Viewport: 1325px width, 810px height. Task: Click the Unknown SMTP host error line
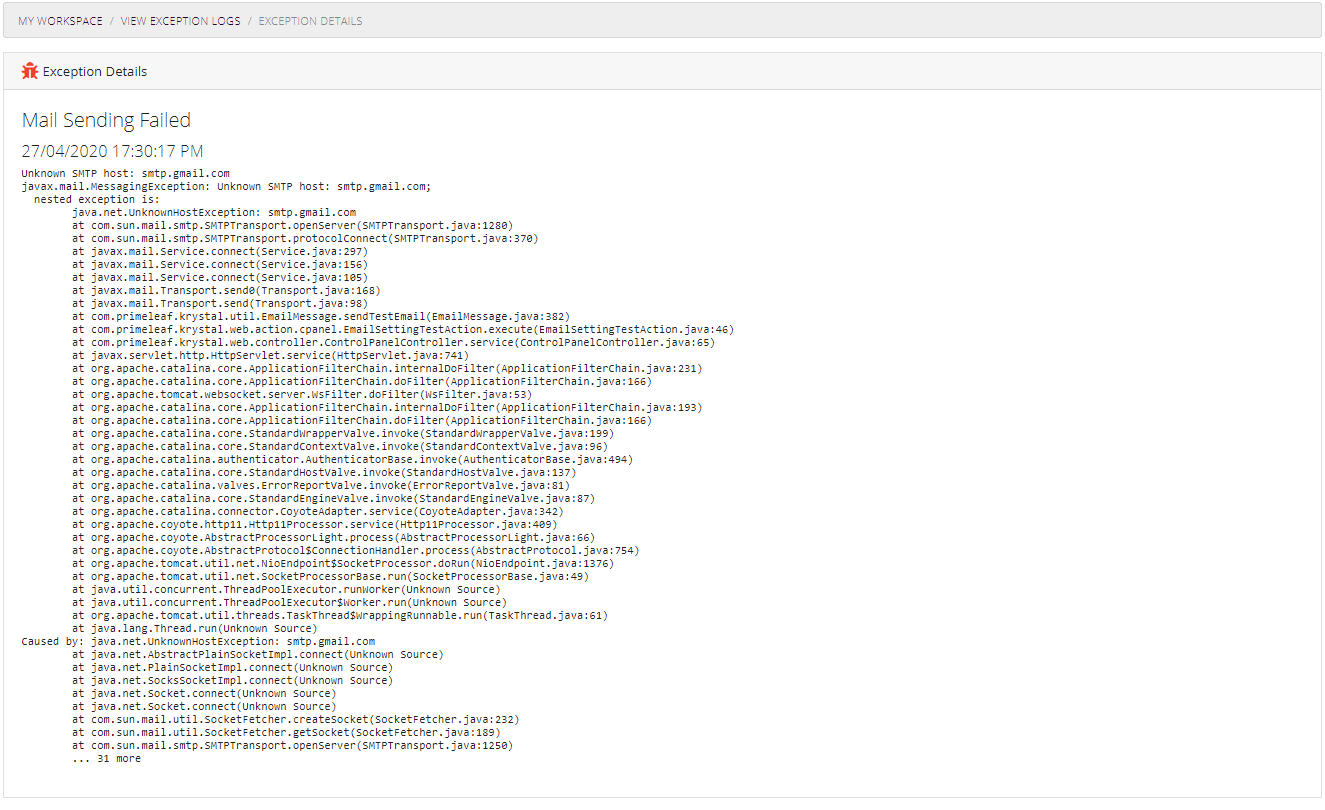pyautogui.click(x=124, y=172)
